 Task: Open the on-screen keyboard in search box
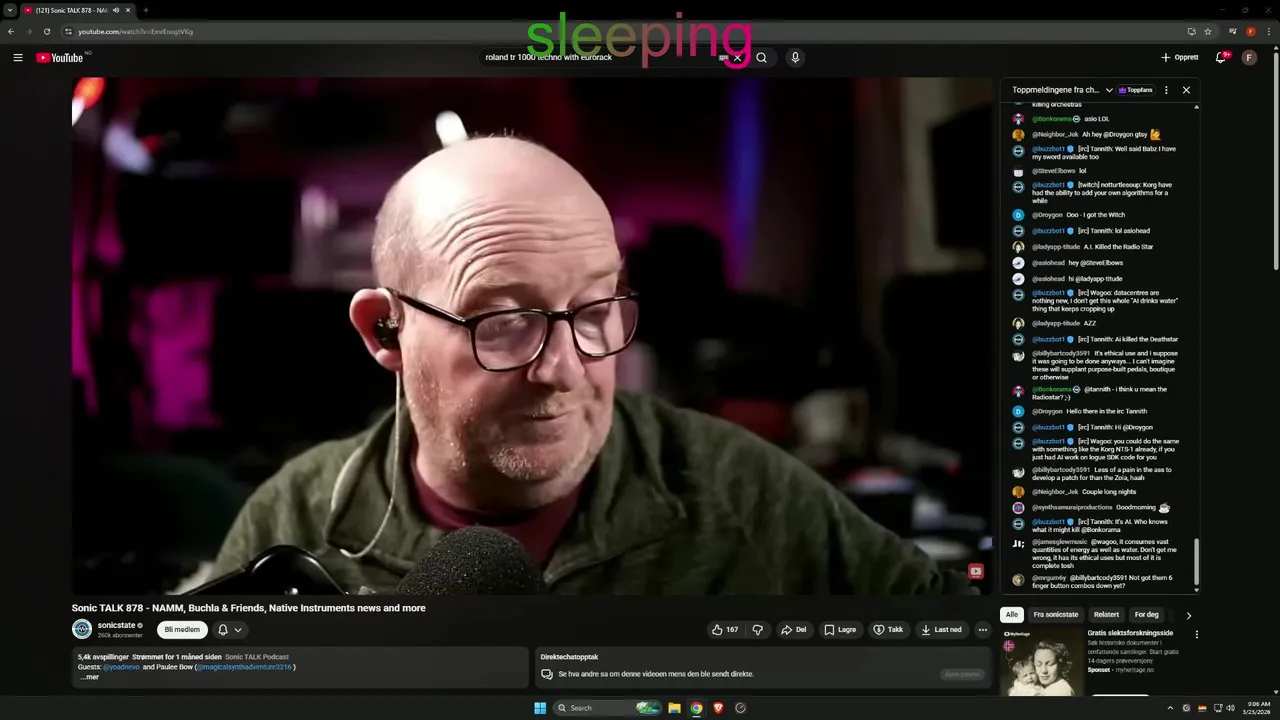pyautogui.click(x=723, y=58)
